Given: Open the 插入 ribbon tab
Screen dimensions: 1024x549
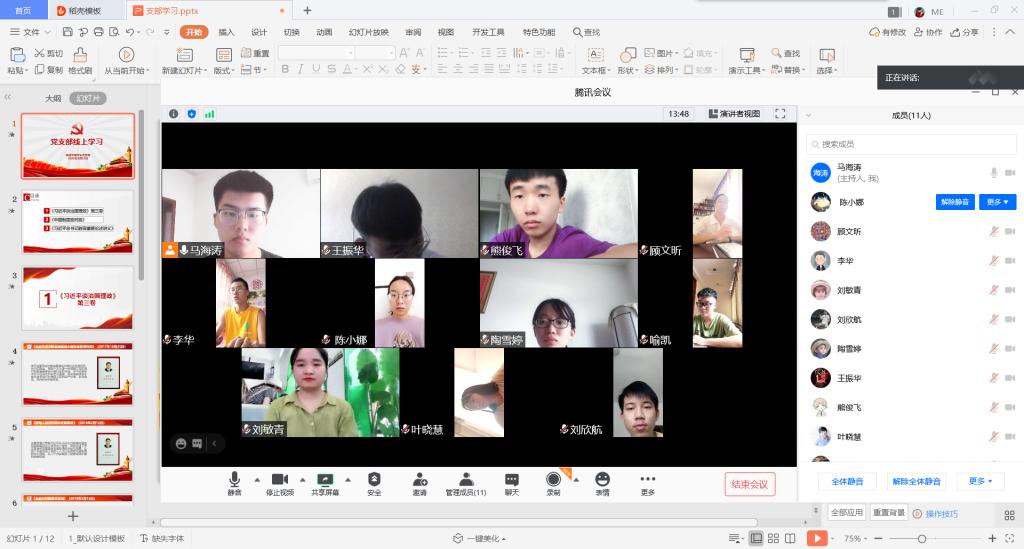Looking at the screenshot, I should (227, 32).
